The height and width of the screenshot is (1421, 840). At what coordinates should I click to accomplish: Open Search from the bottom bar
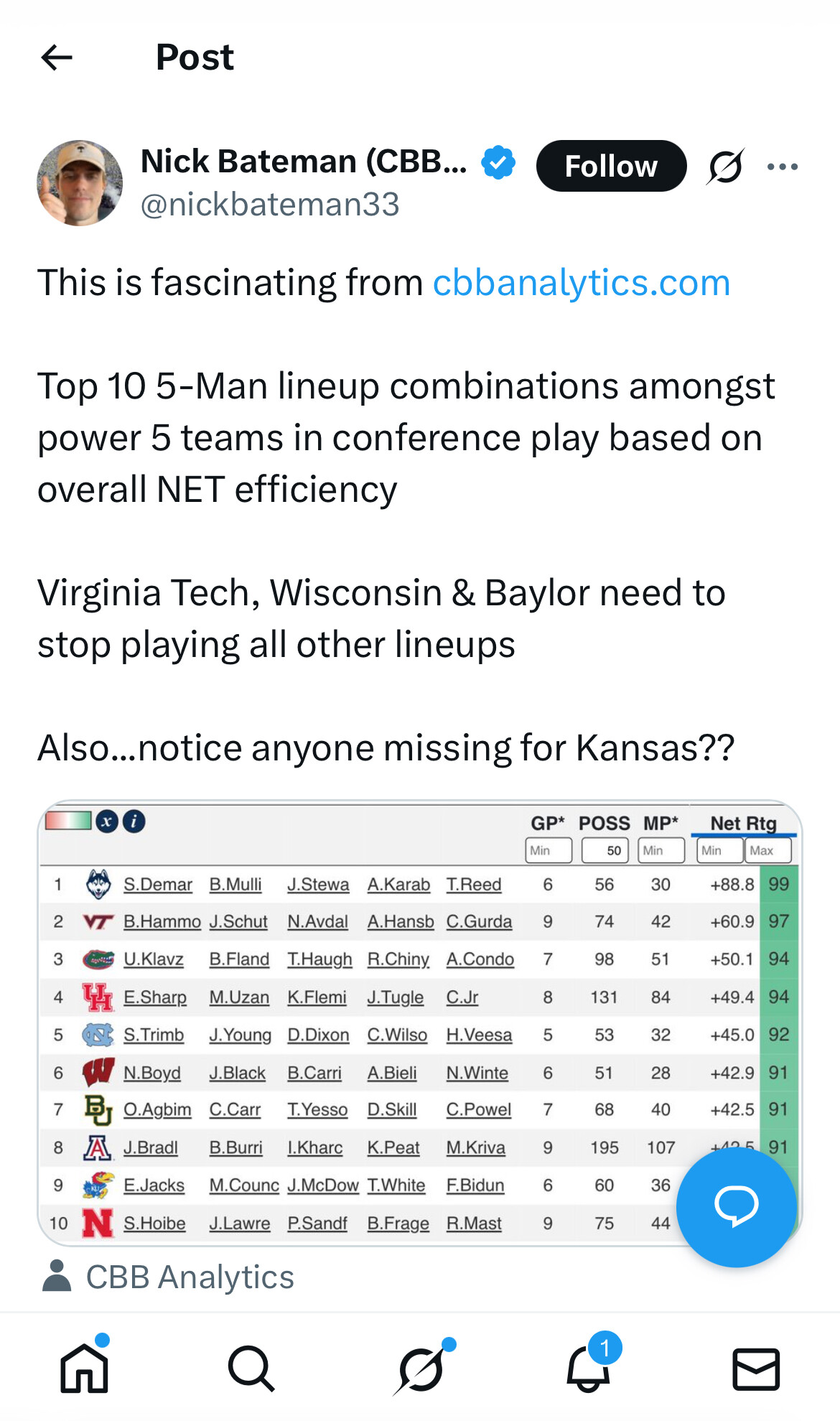coord(251,1368)
